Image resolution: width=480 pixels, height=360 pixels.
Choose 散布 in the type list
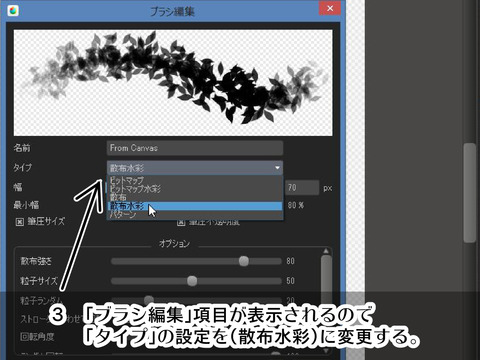(195, 197)
